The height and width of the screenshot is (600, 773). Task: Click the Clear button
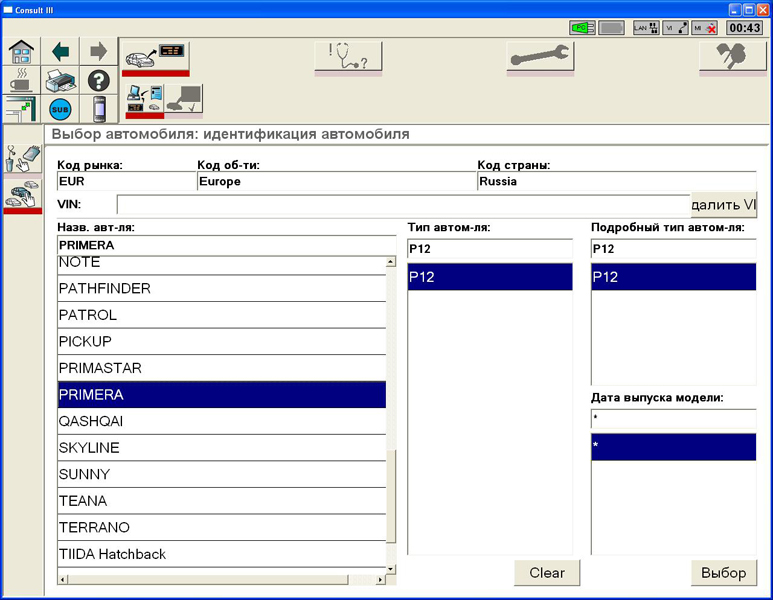point(547,573)
